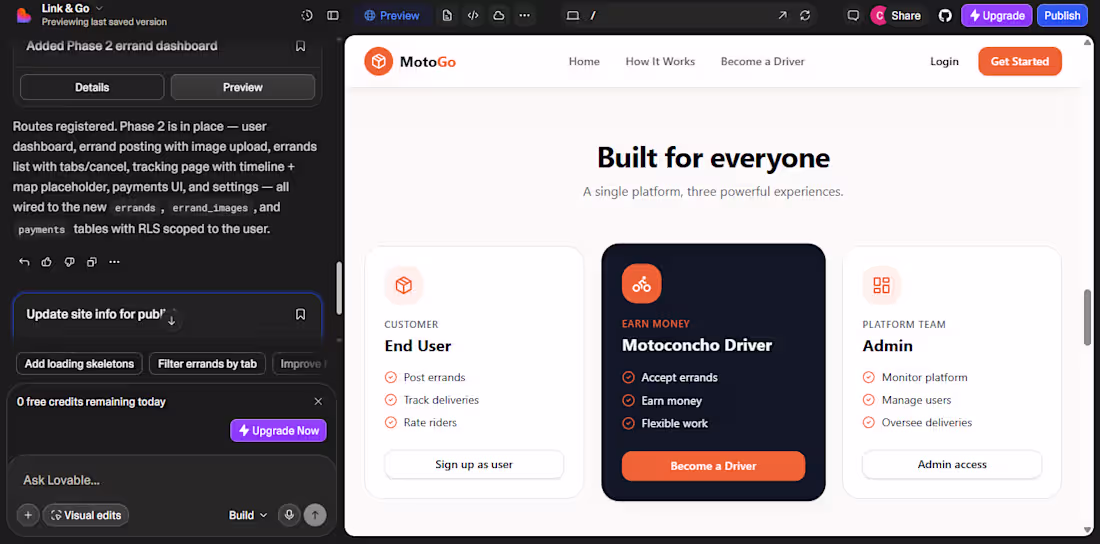Open preview in new tab arrow
The height and width of the screenshot is (544, 1100).
click(782, 15)
